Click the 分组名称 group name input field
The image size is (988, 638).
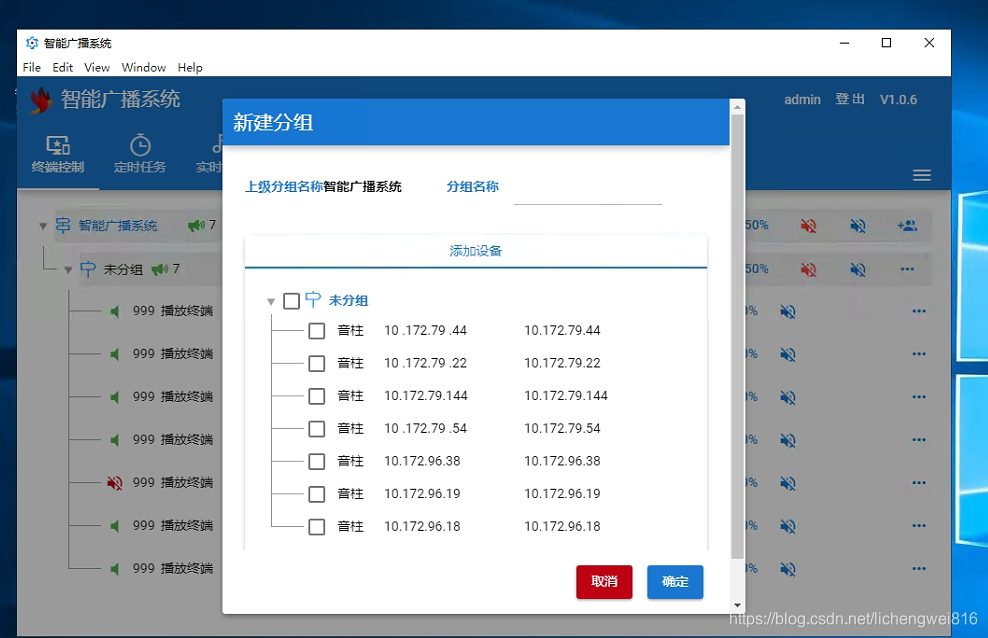tap(587, 193)
